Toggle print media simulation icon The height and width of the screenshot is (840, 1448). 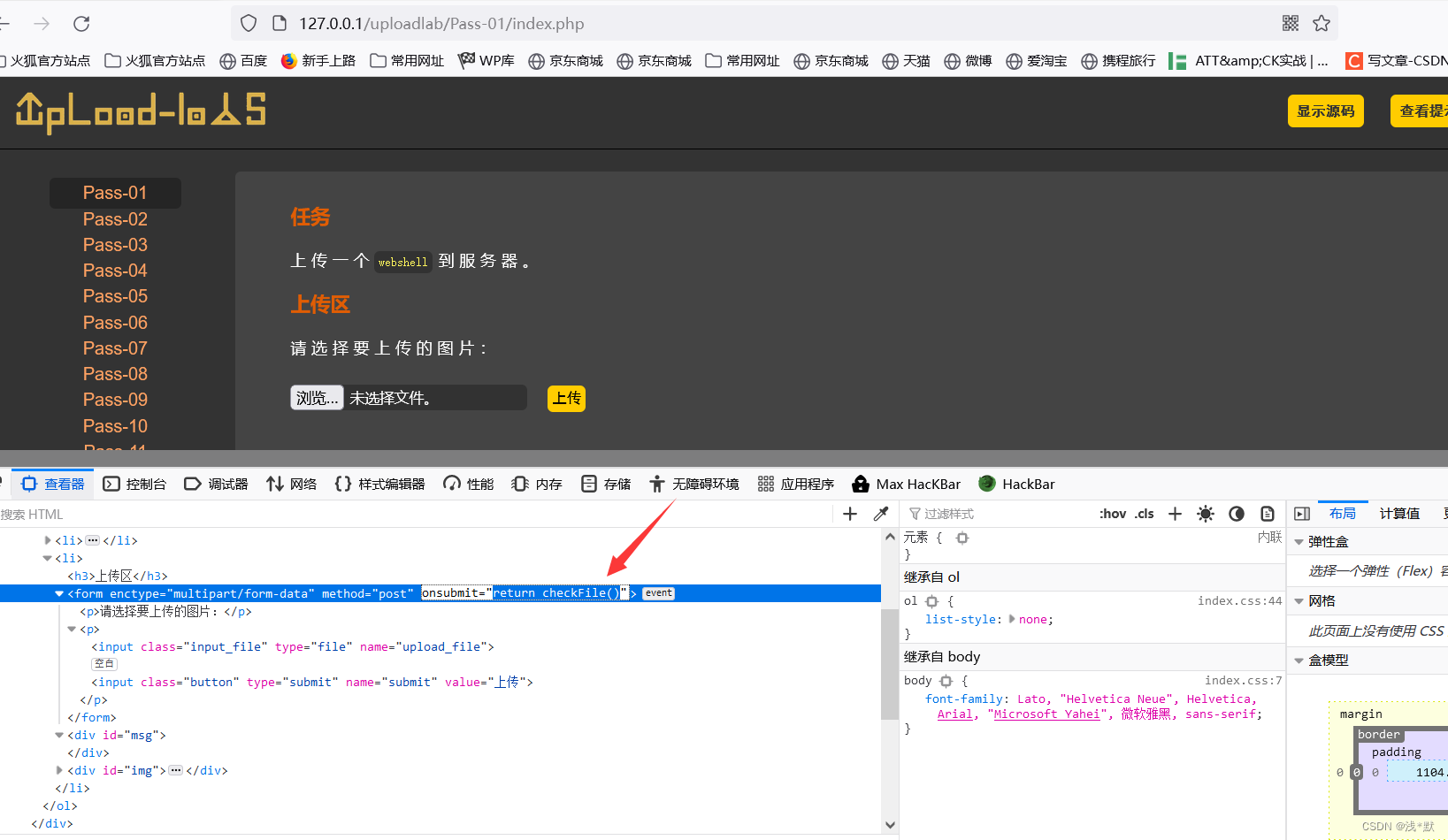click(1268, 514)
